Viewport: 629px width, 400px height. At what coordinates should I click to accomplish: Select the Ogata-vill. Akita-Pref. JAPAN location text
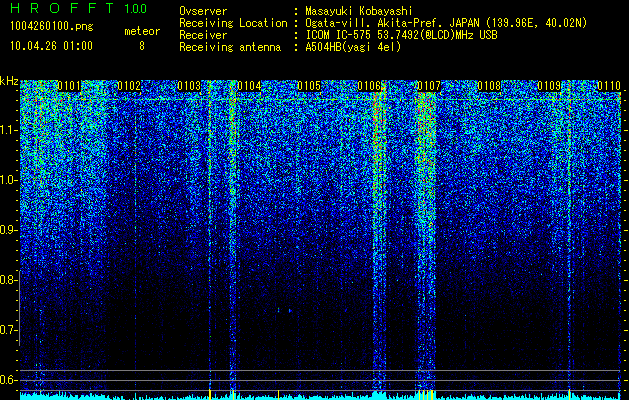[446, 23]
